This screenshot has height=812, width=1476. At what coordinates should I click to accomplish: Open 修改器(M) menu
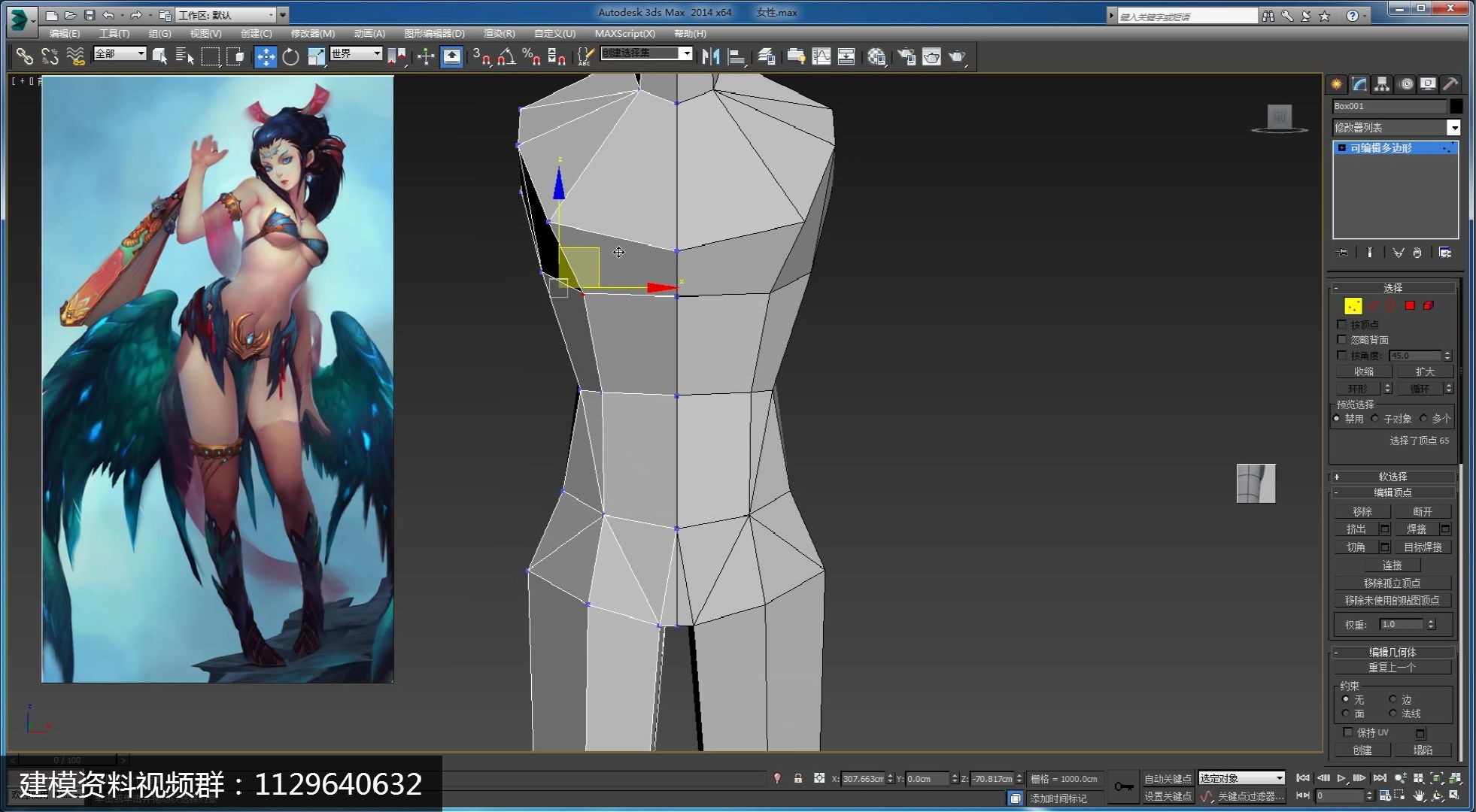point(312,34)
